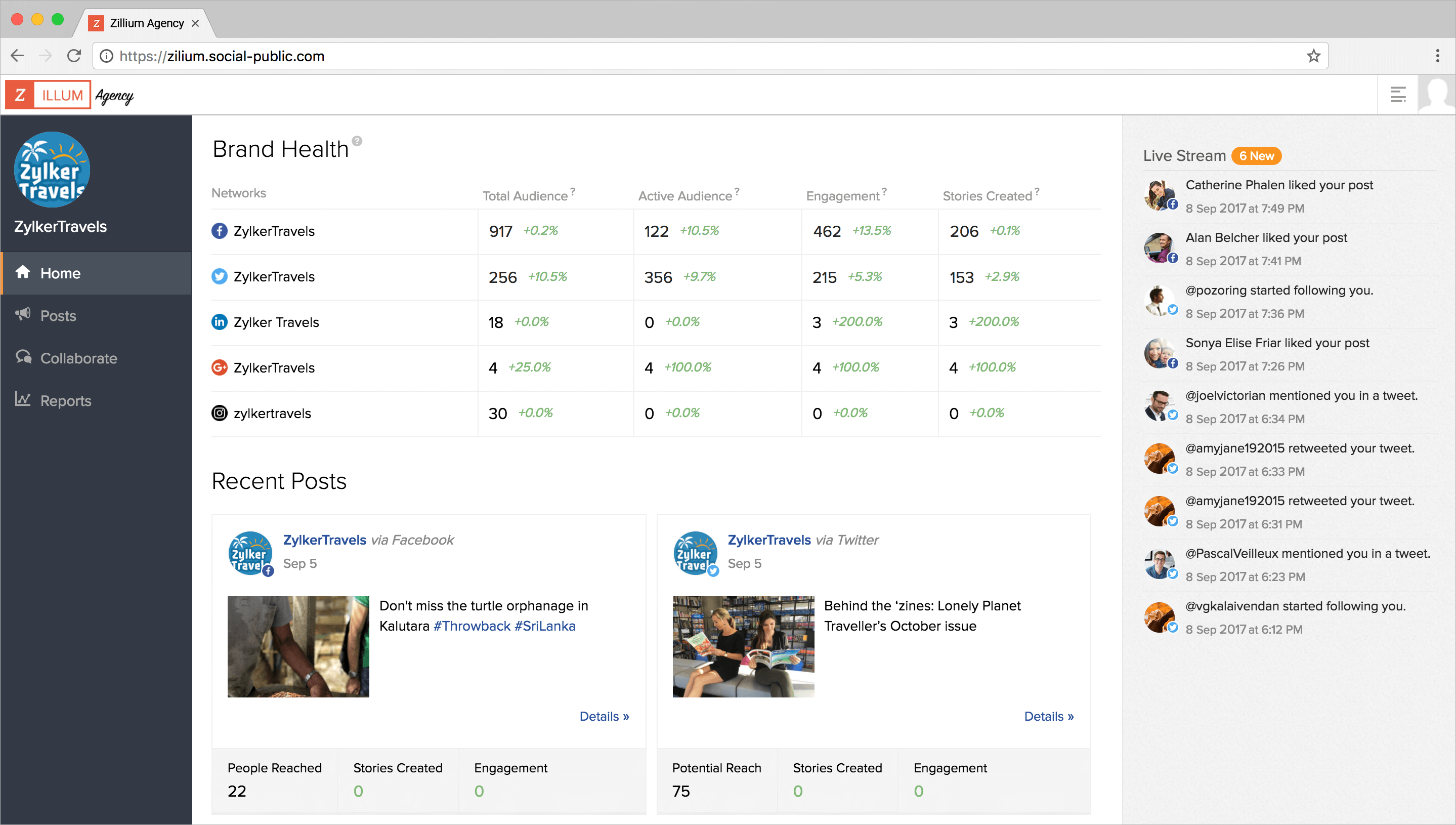Click the Instagram icon for zylkertravels
Viewport: 1456px width, 825px height.
coord(219,413)
